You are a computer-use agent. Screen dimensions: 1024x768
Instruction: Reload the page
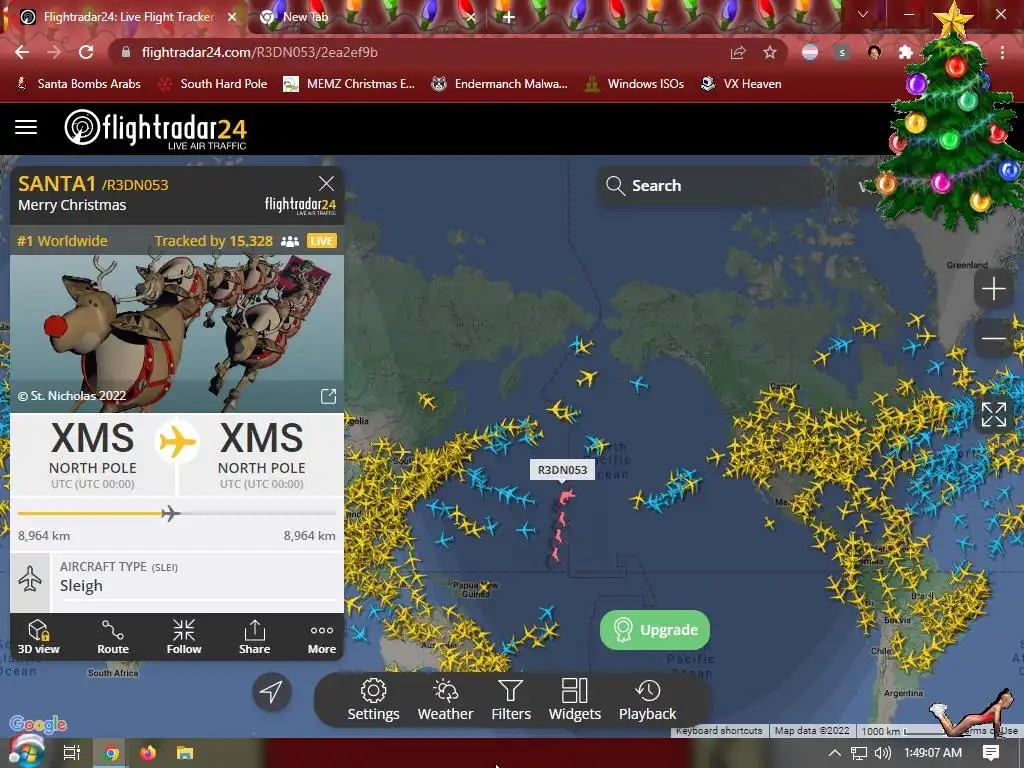(86, 52)
